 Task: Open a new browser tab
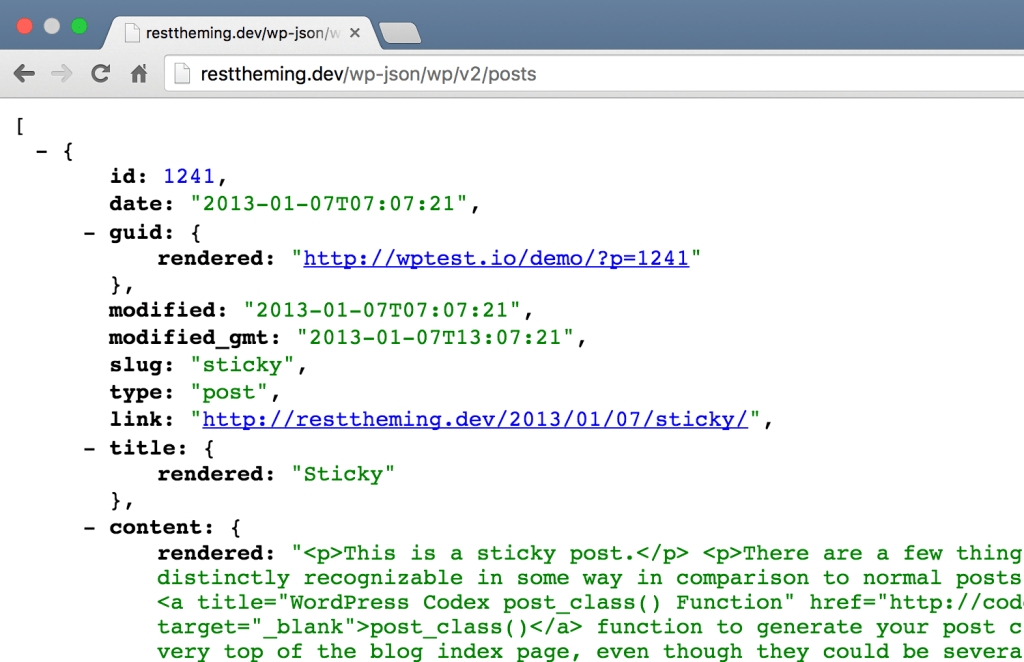(x=400, y=33)
